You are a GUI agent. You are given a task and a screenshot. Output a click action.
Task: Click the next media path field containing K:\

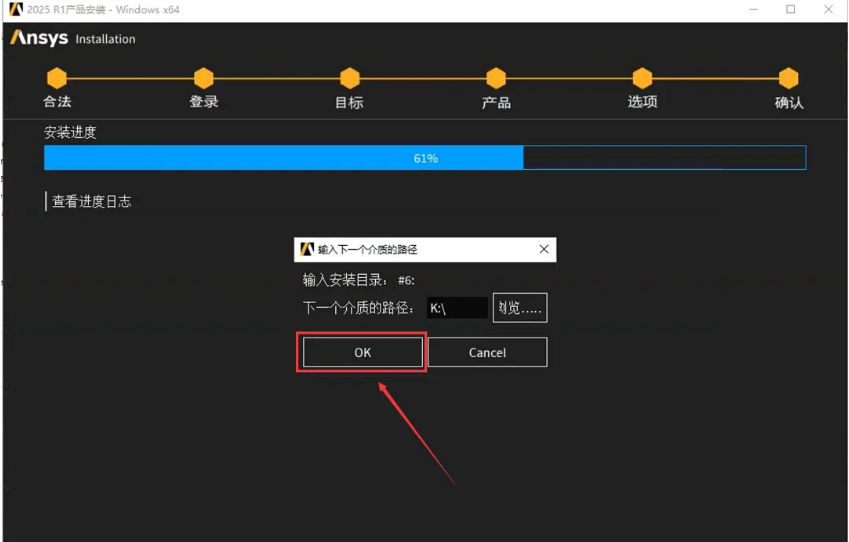pyautogui.click(x=457, y=308)
